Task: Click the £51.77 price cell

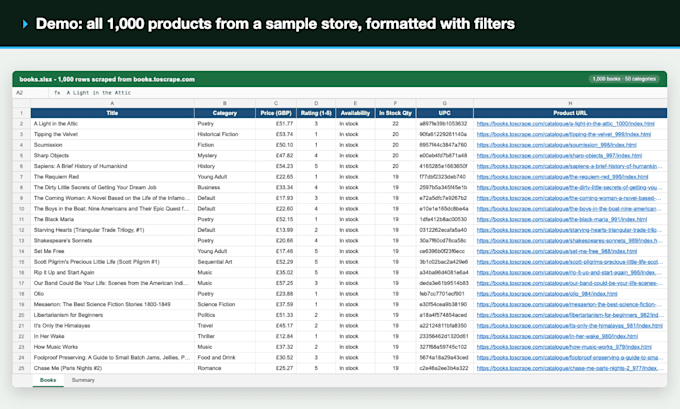Action: [276, 124]
